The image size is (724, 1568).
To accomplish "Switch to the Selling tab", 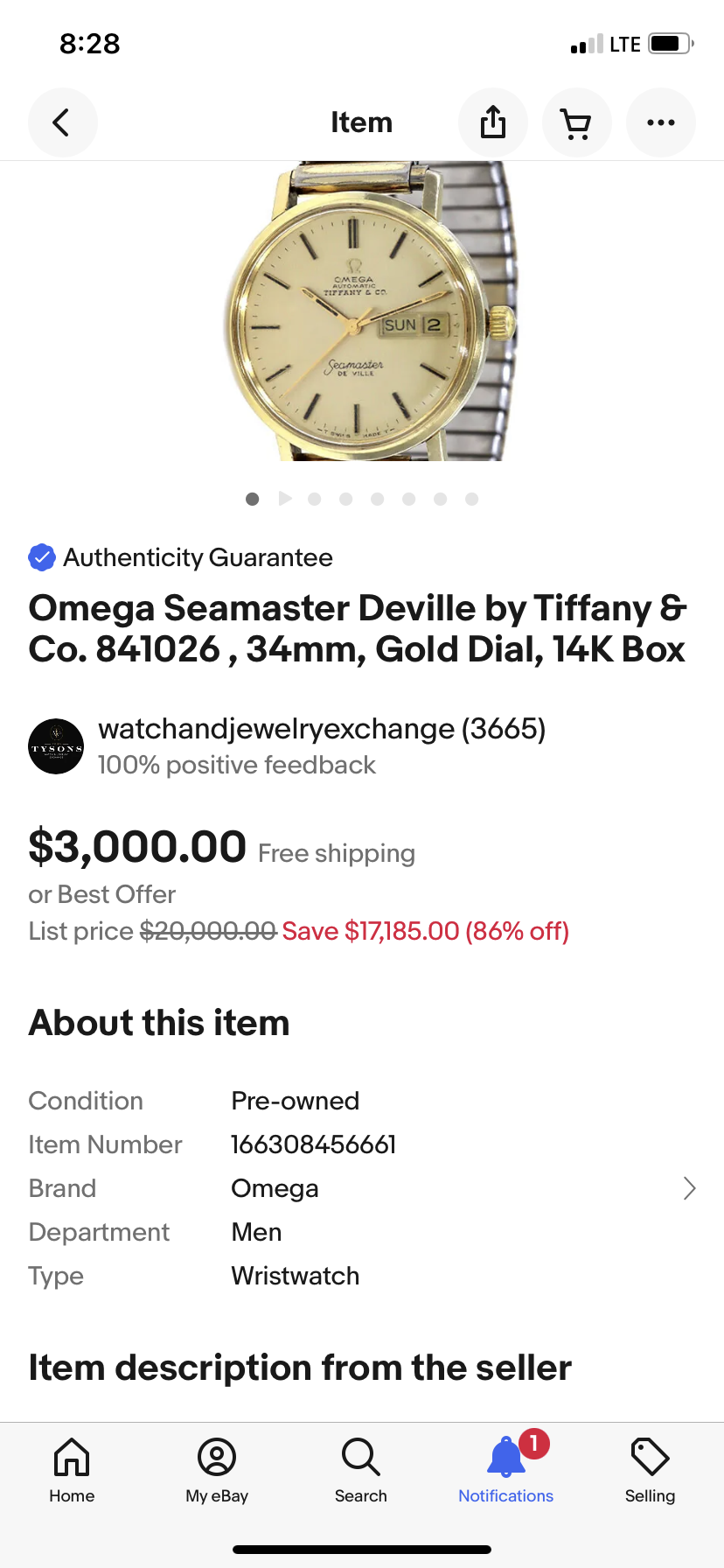I will [650, 1471].
